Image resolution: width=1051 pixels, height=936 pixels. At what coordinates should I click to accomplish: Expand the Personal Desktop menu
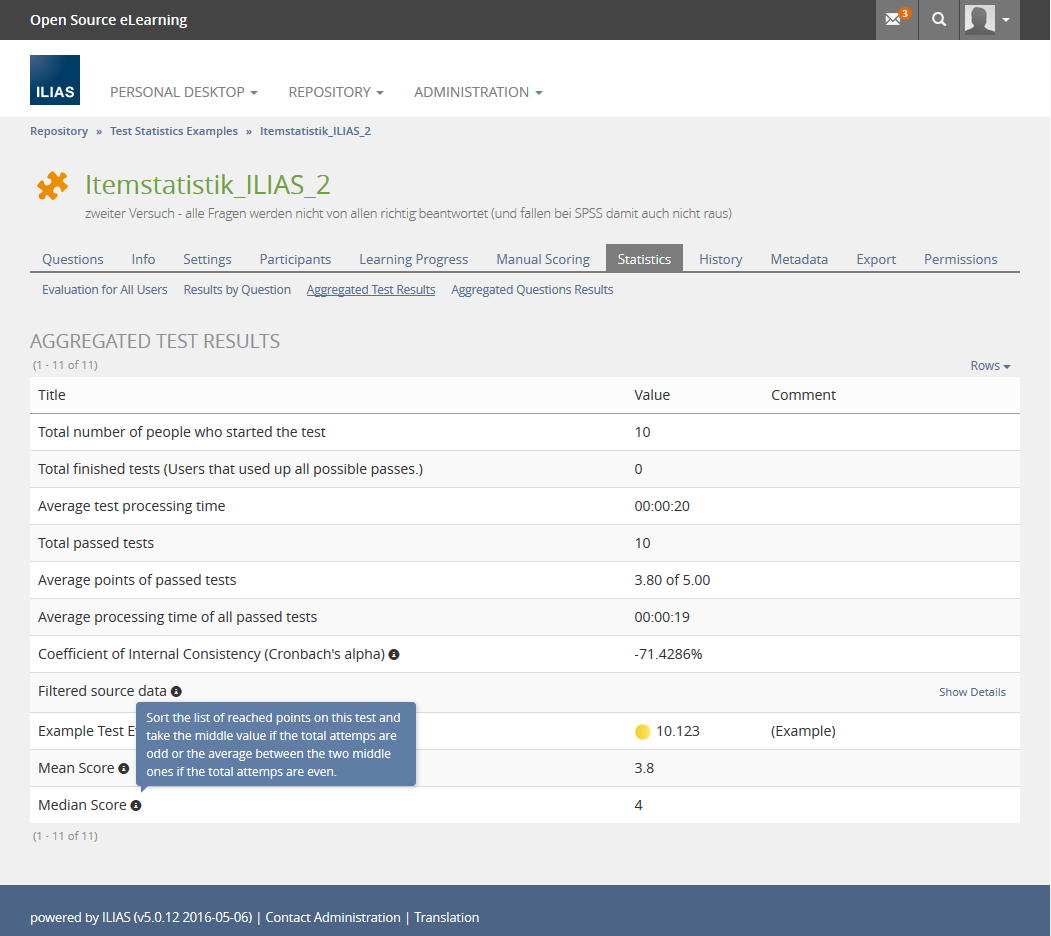tap(183, 92)
